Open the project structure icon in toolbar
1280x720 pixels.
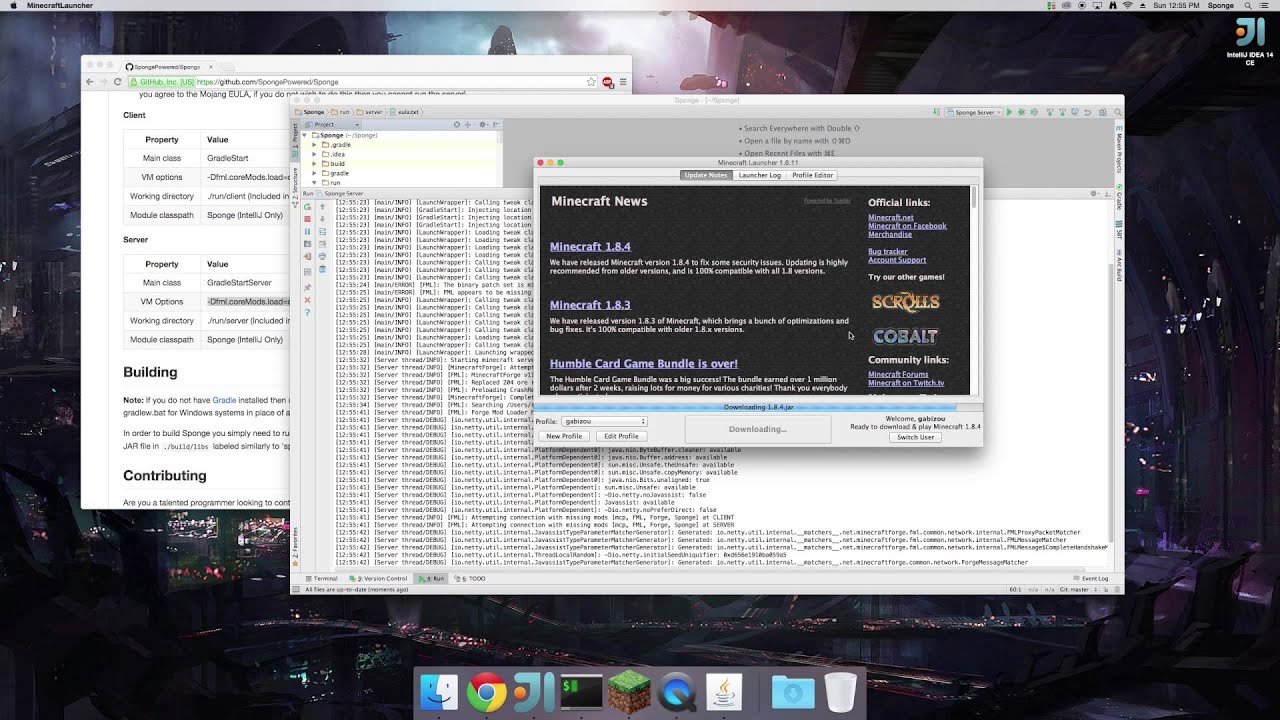(1103, 112)
